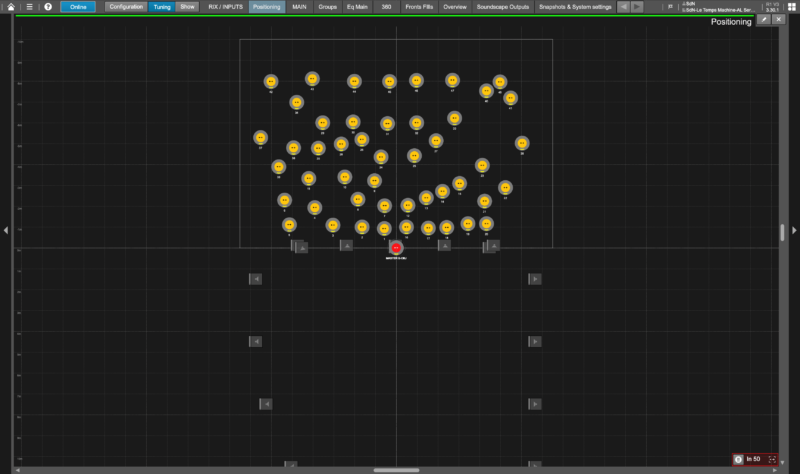Toggle the Online status button

tap(78, 6)
